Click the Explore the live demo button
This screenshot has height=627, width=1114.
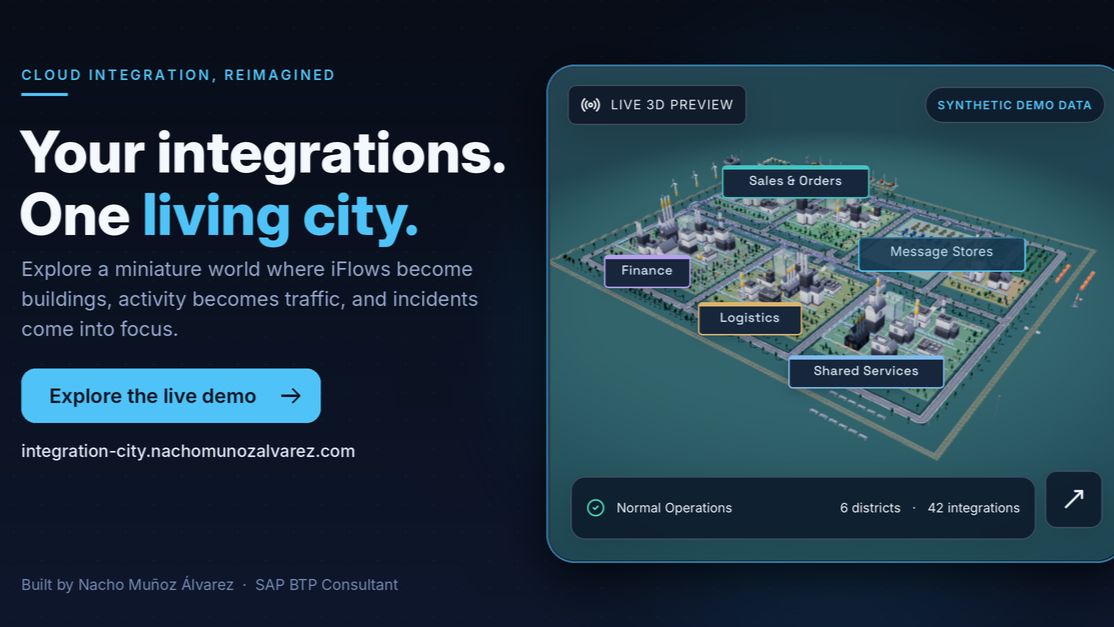[x=171, y=396]
